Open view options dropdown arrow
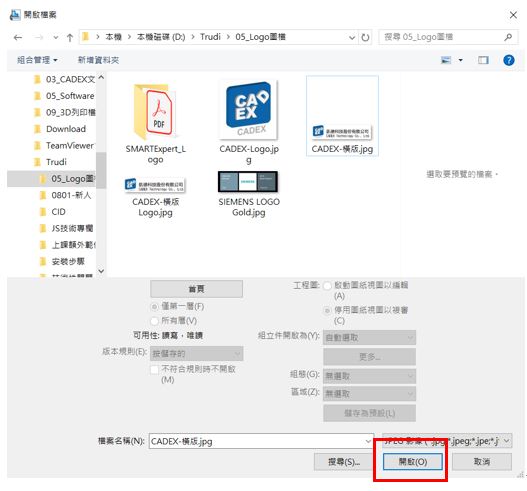Image resolution: width=527 pixels, height=491 pixels. [460, 60]
